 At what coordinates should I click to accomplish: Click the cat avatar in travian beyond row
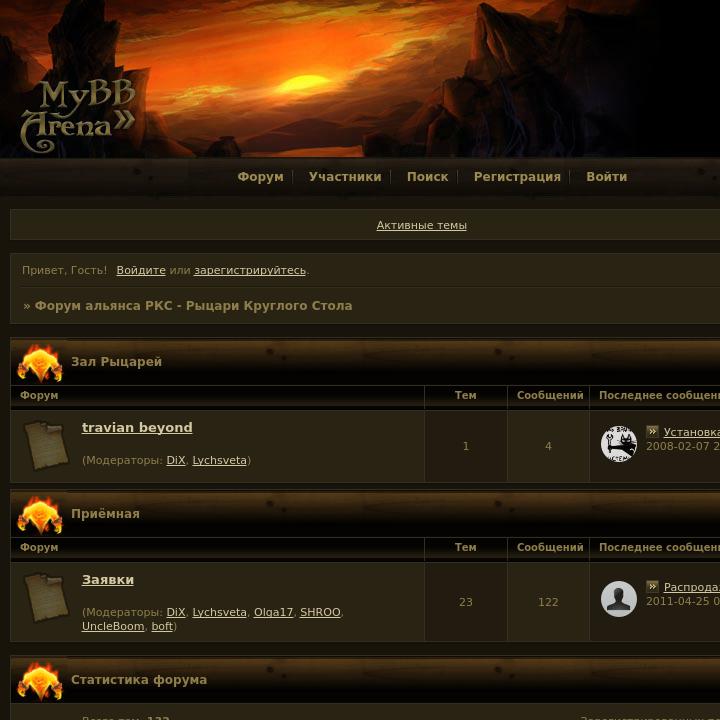[x=619, y=444]
